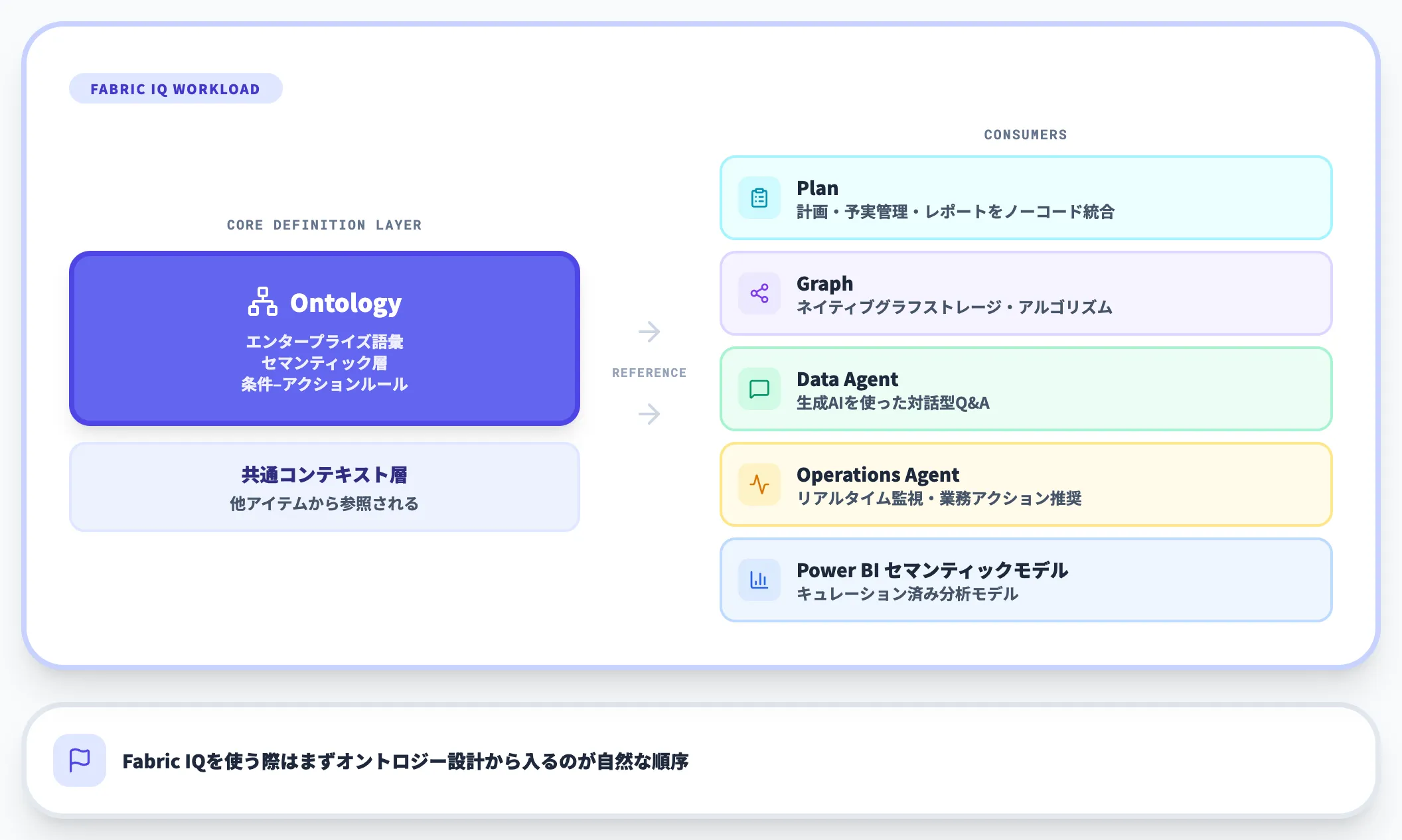The width and height of the screenshot is (1402, 840).
Task: Select the FABRIC IQ WORKLOAD tab label
Action: 175,88
